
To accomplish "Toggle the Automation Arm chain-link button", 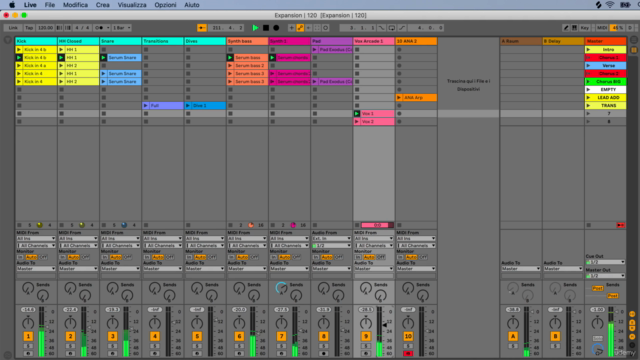I will pos(300,28).
